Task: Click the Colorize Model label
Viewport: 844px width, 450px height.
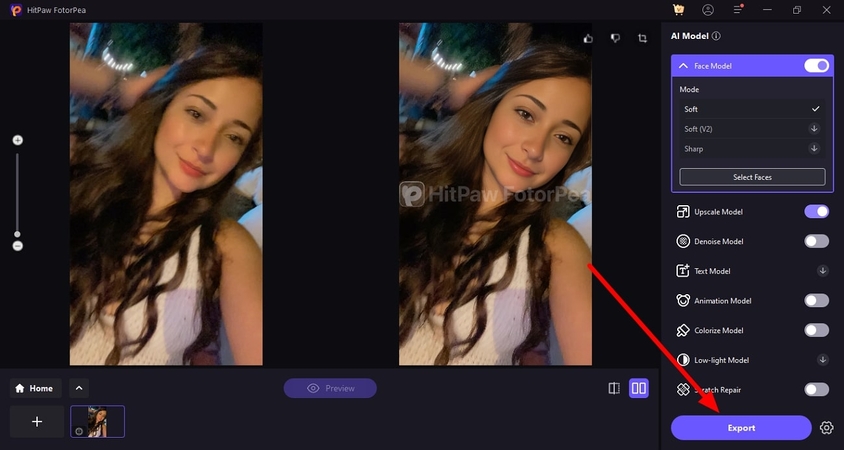Action: pyautogui.click(x=719, y=330)
